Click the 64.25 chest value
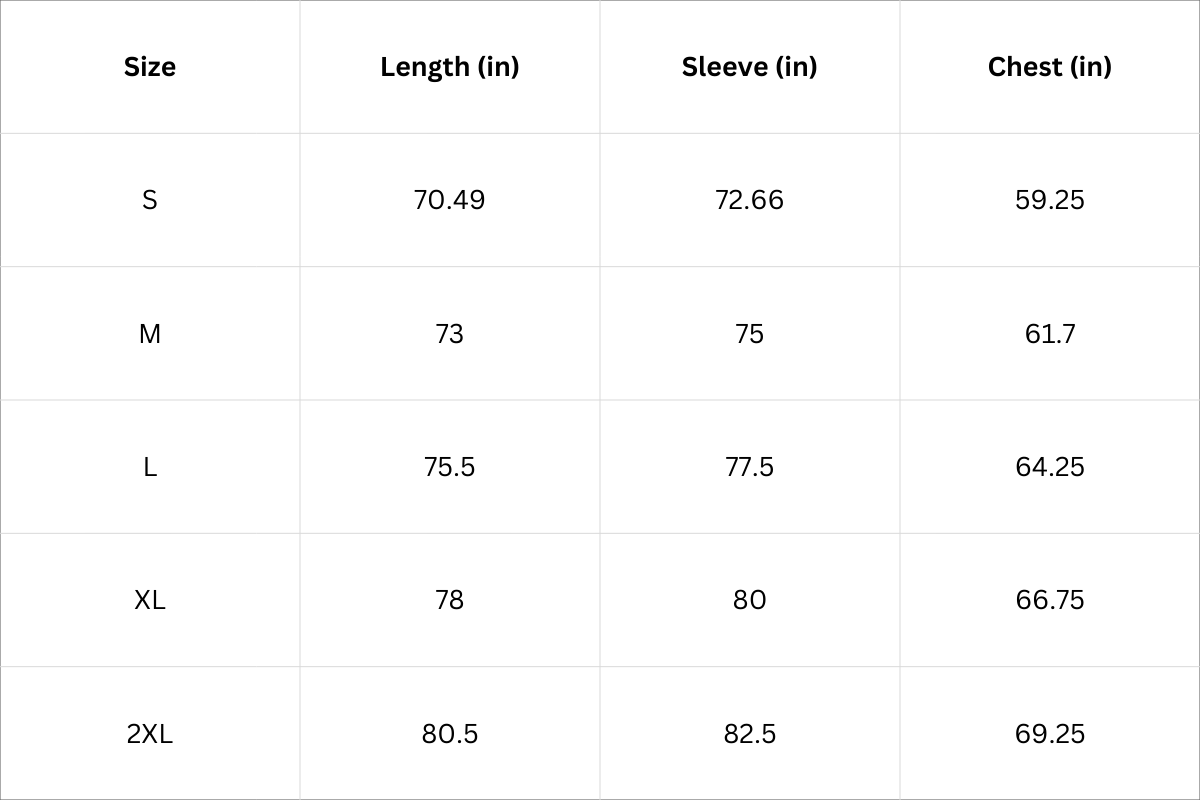The height and width of the screenshot is (800, 1200). [1050, 467]
